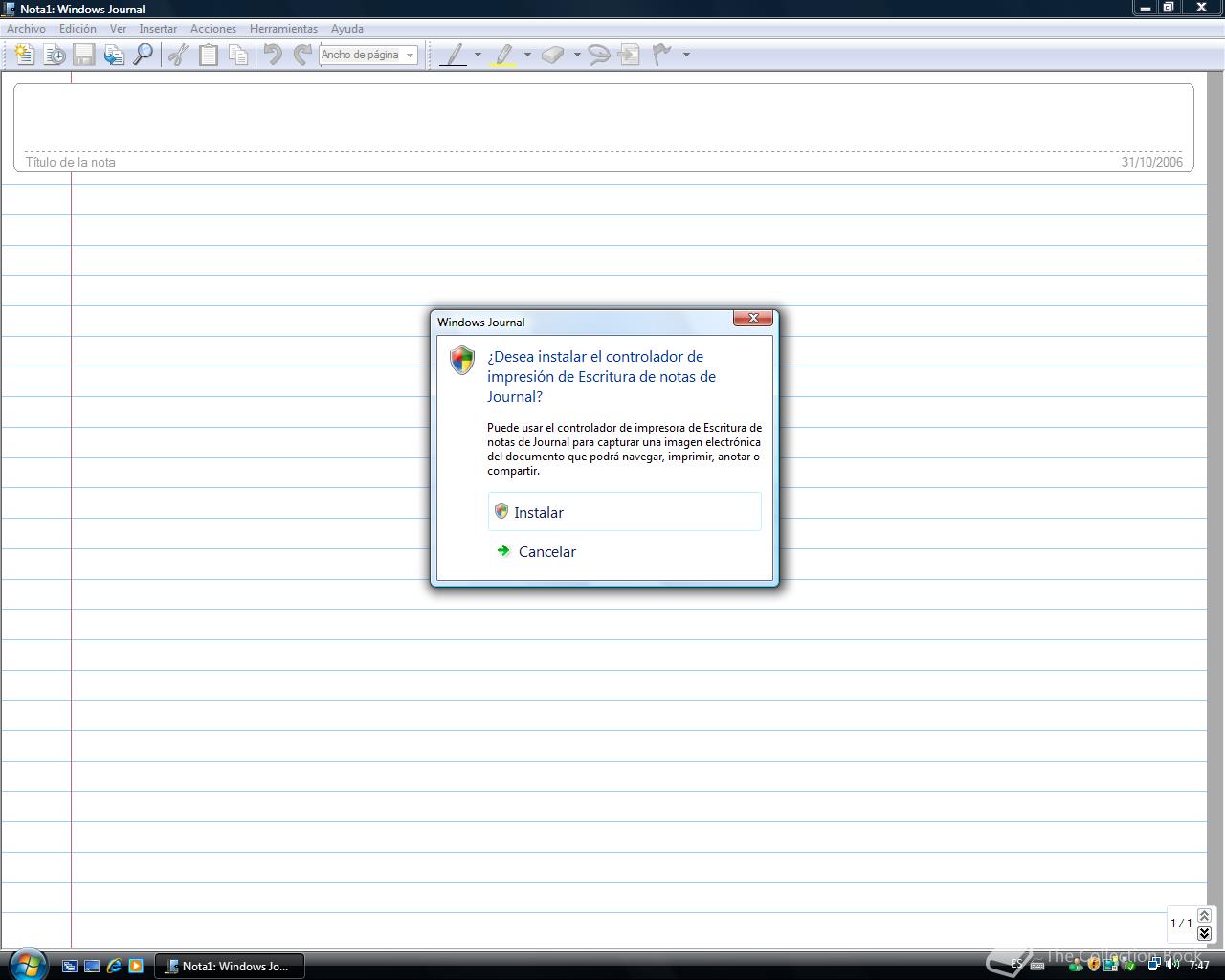
Task: Click the volume speaker tray icon
Action: coord(1172,965)
